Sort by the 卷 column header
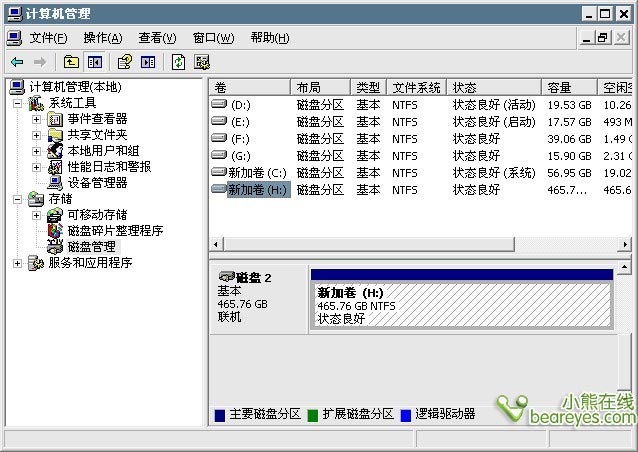Image resolution: width=638 pixels, height=452 pixels. coord(250,87)
